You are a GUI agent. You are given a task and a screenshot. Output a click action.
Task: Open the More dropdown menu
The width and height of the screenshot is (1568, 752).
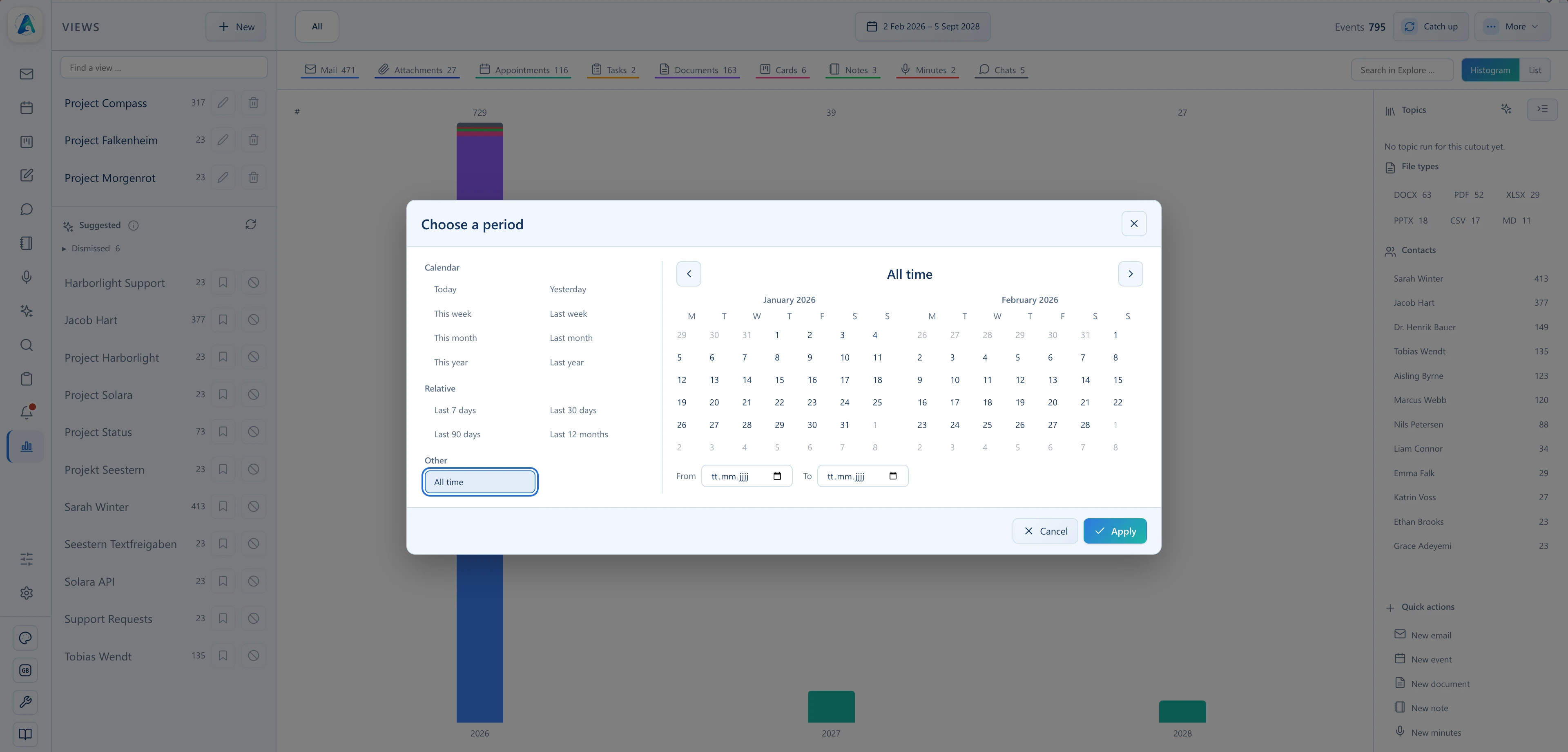[x=1512, y=26]
